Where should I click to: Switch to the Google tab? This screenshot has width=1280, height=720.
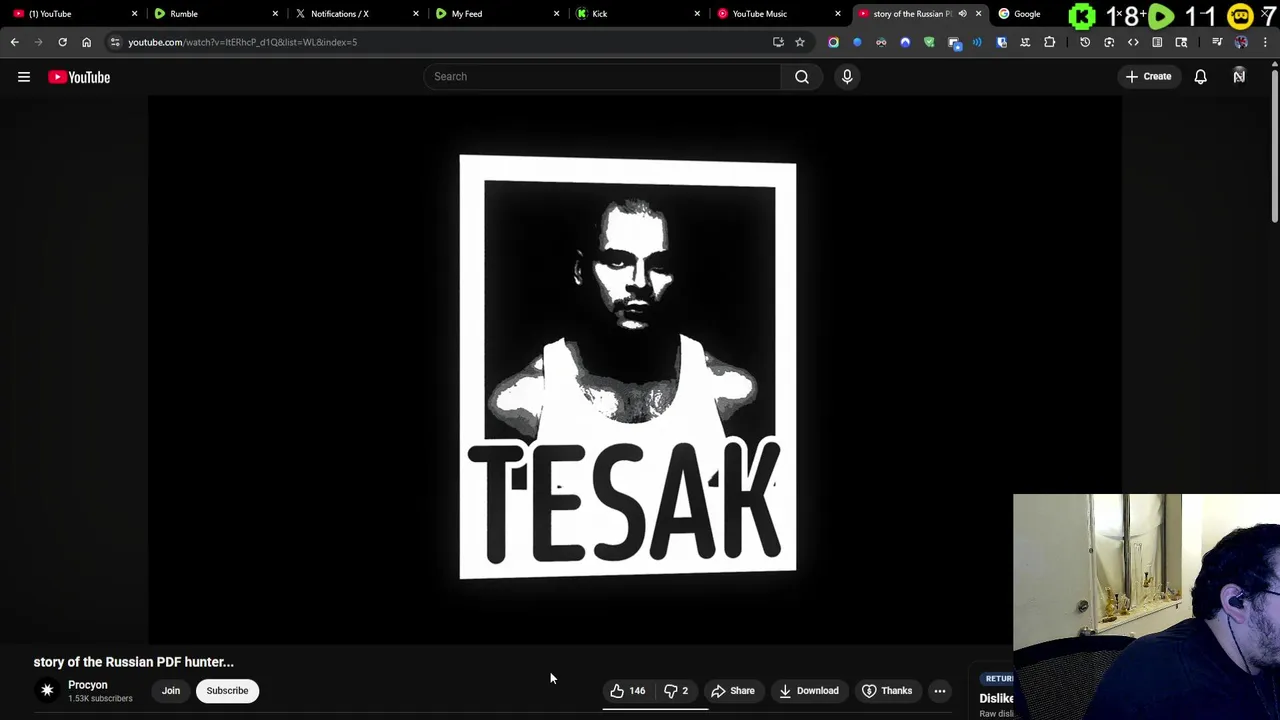1027,14
